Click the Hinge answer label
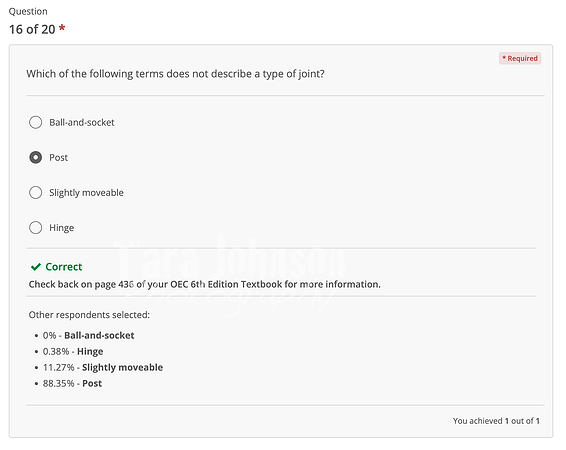The width and height of the screenshot is (566, 450). click(62, 228)
